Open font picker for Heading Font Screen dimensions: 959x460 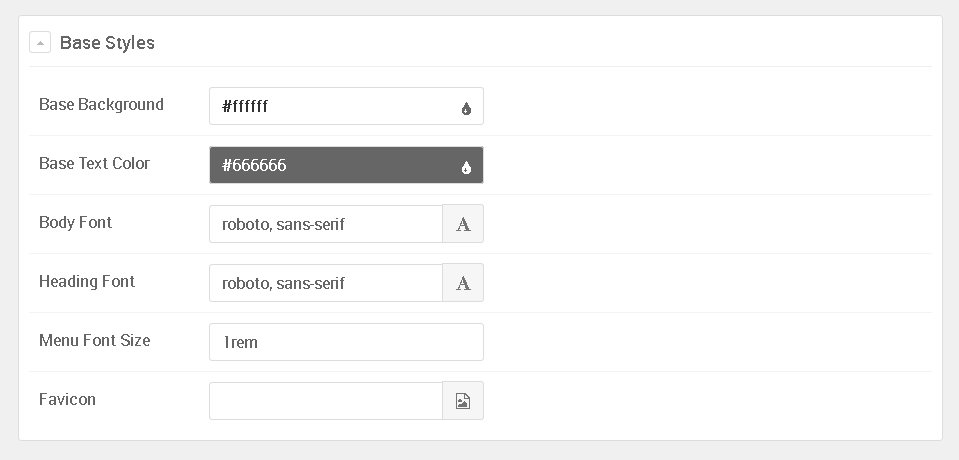pyautogui.click(x=463, y=283)
